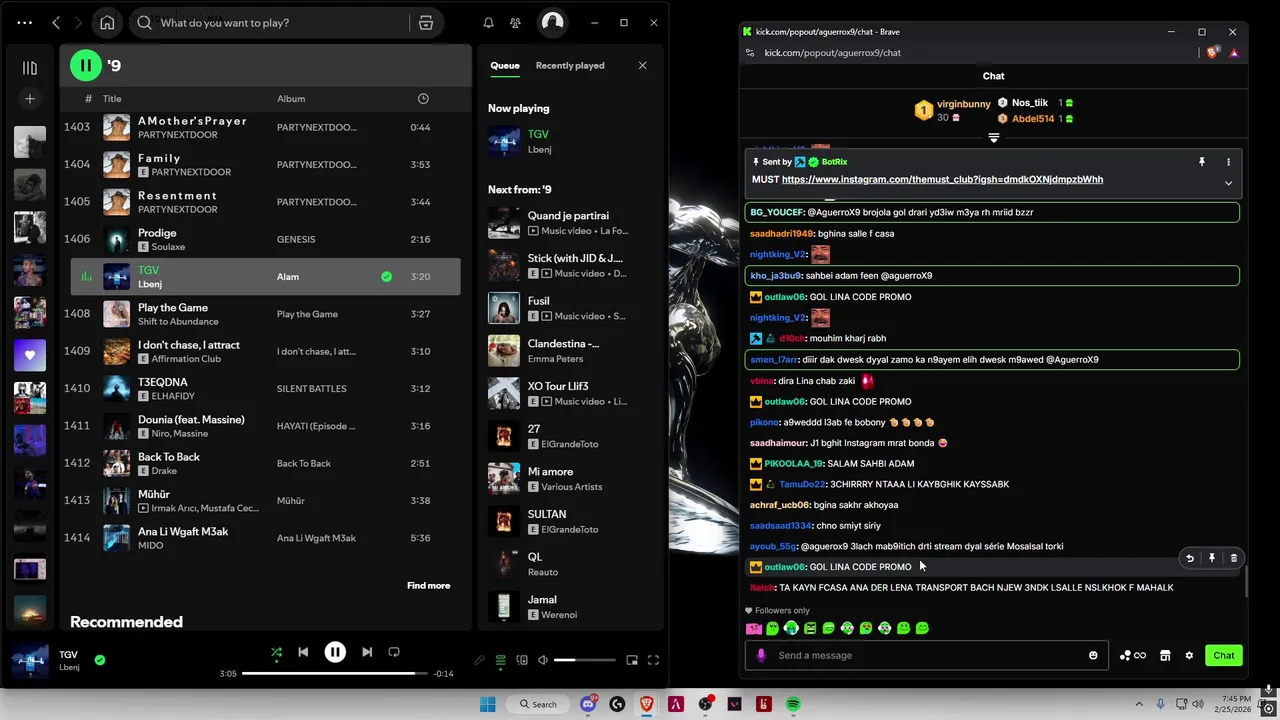Expand the pinned BotRix message chevron
The height and width of the screenshot is (720, 1280).
coord(1228,183)
